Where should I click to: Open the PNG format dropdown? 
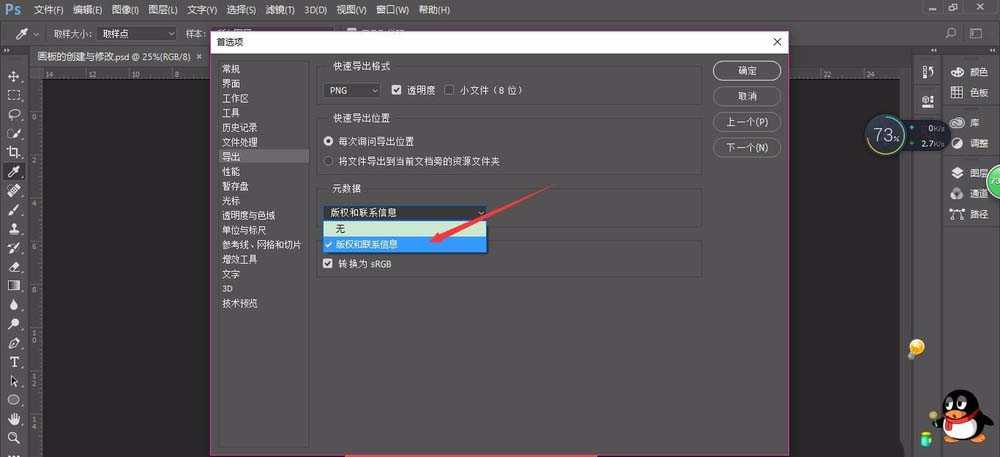pyautogui.click(x=353, y=90)
